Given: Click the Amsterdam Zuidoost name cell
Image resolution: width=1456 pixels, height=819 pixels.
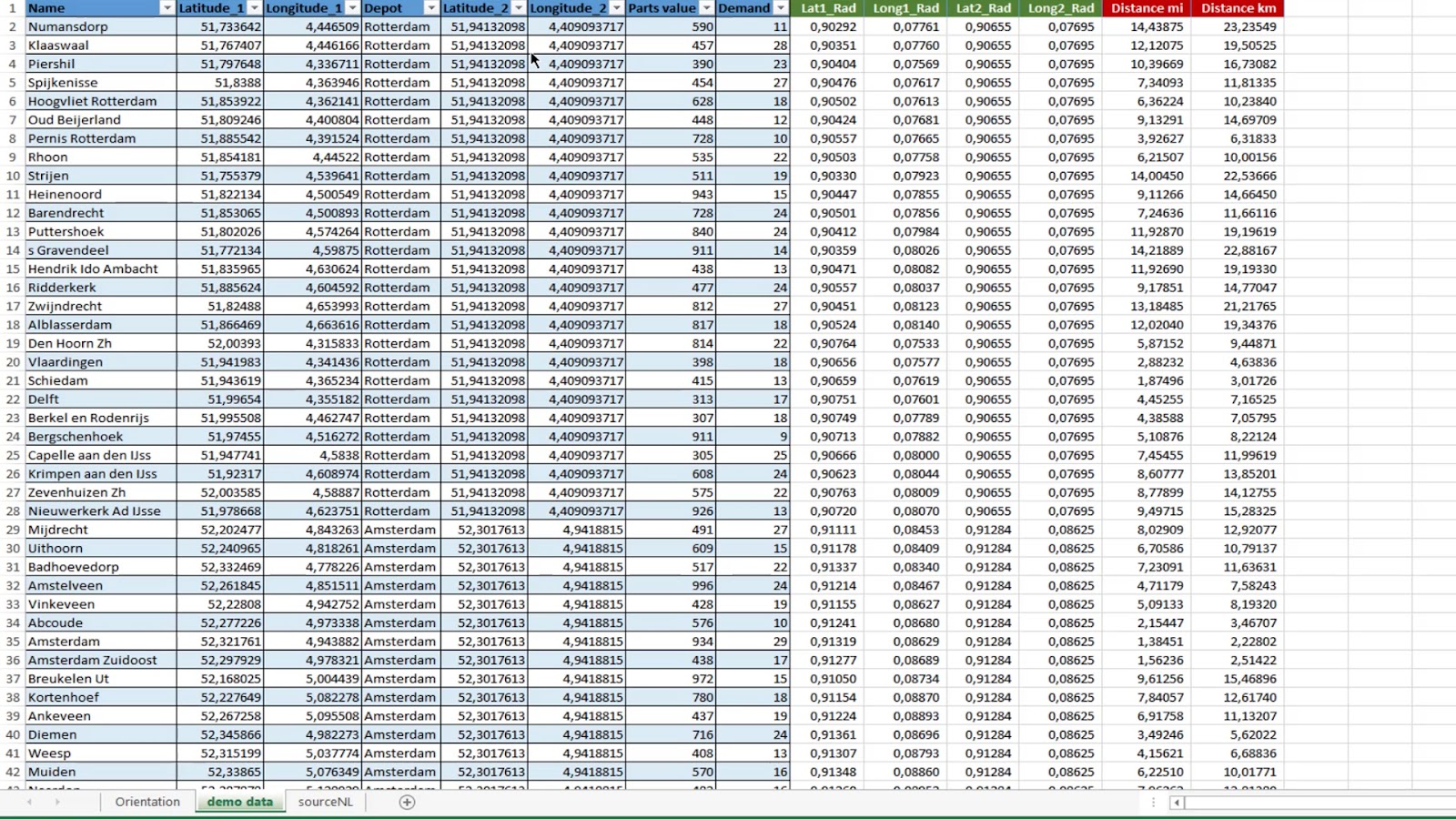Looking at the screenshot, I should click(x=101, y=661).
